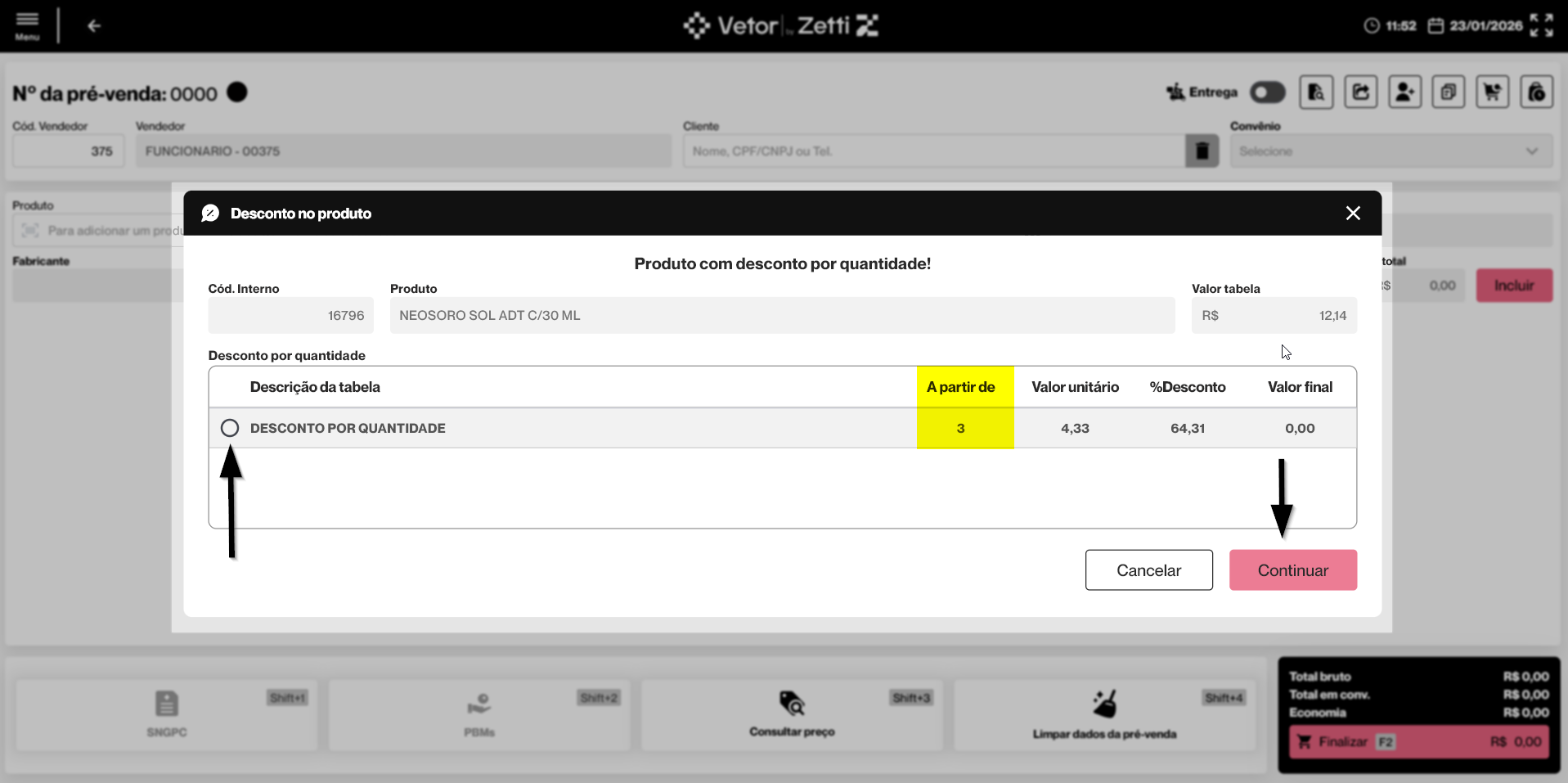Click the Cancelar button

coord(1149,570)
